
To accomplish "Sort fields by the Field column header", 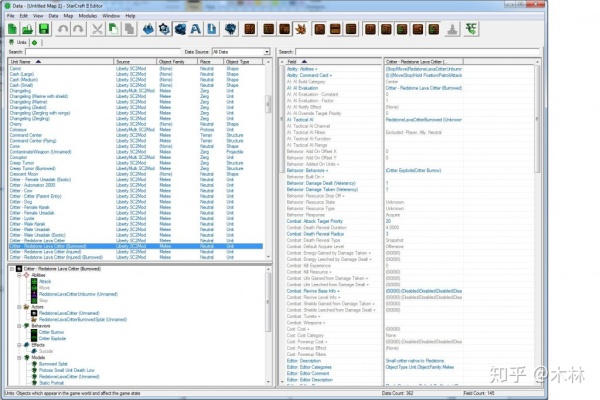I will click(333, 61).
